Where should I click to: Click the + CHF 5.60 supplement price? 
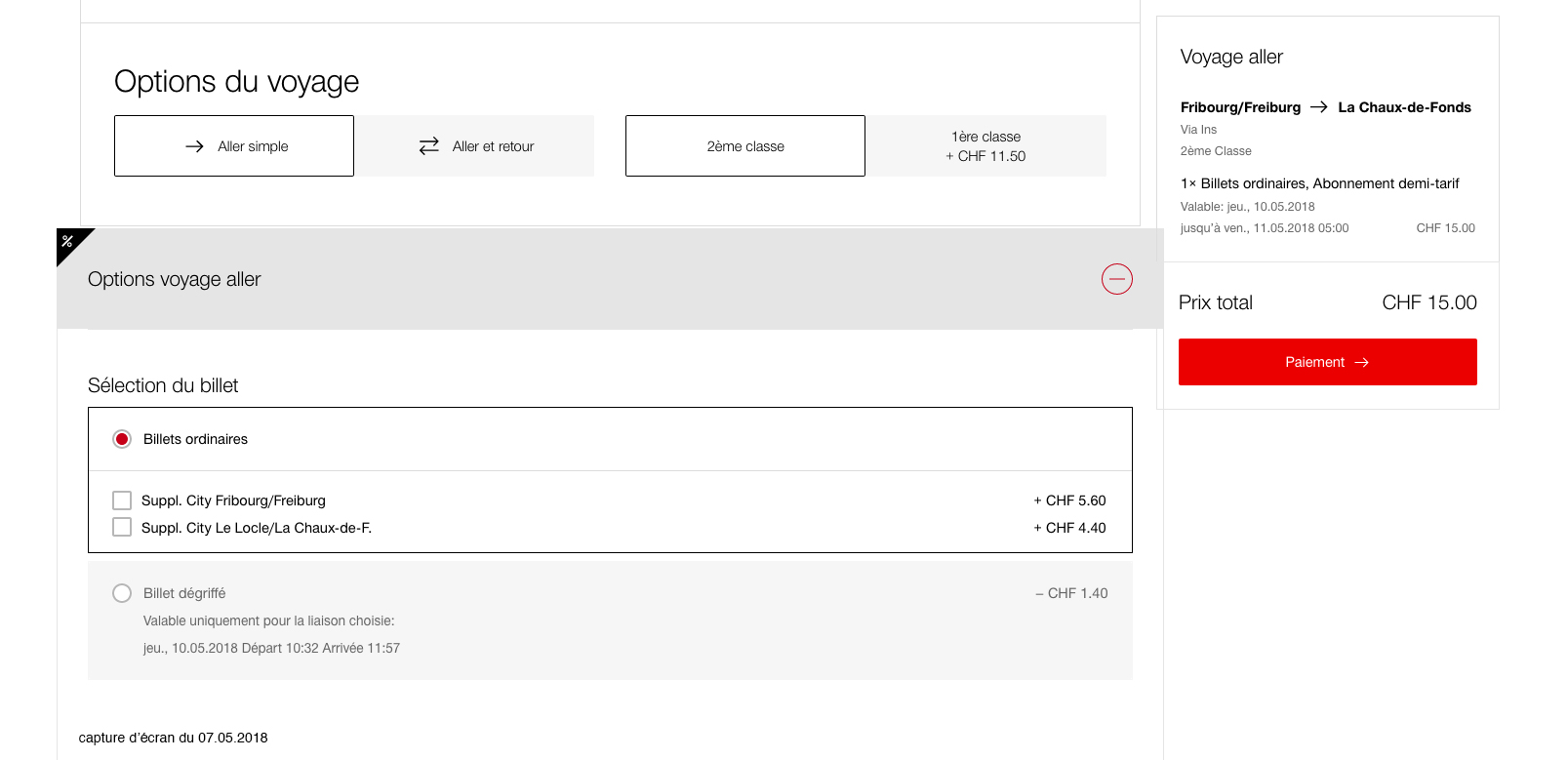pos(1069,500)
